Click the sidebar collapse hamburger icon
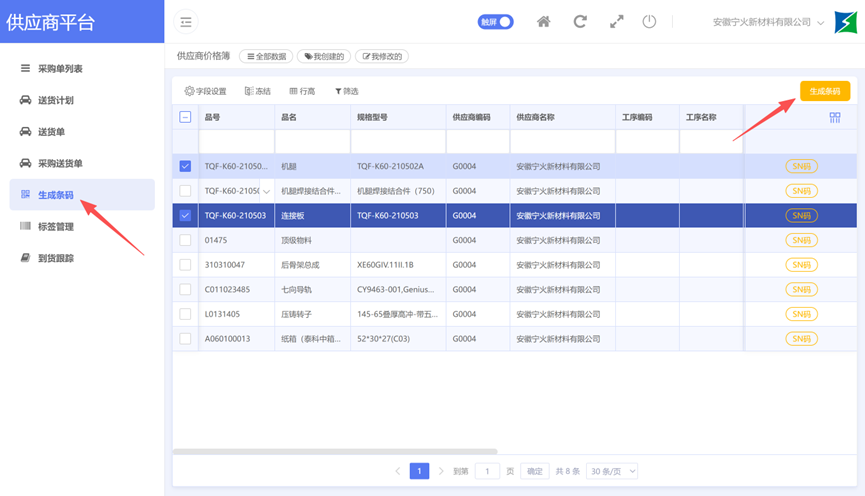The height and width of the screenshot is (496, 865). (x=186, y=22)
